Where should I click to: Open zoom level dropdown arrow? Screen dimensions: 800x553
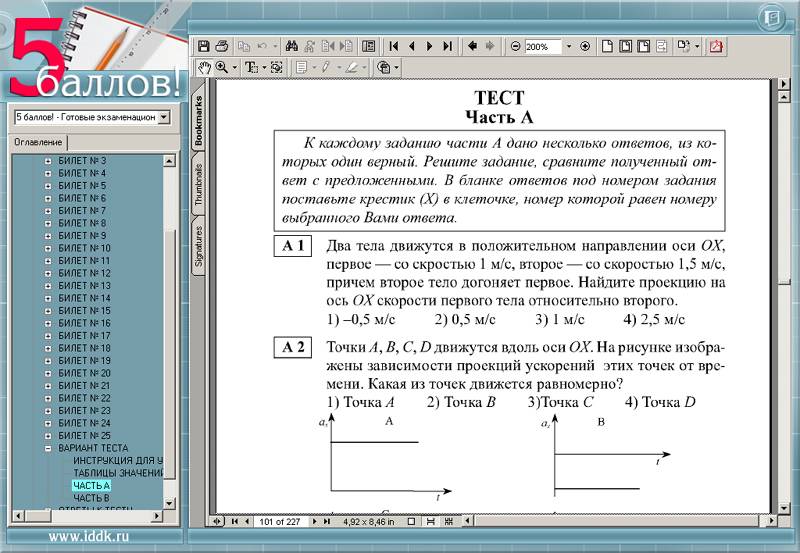point(569,46)
